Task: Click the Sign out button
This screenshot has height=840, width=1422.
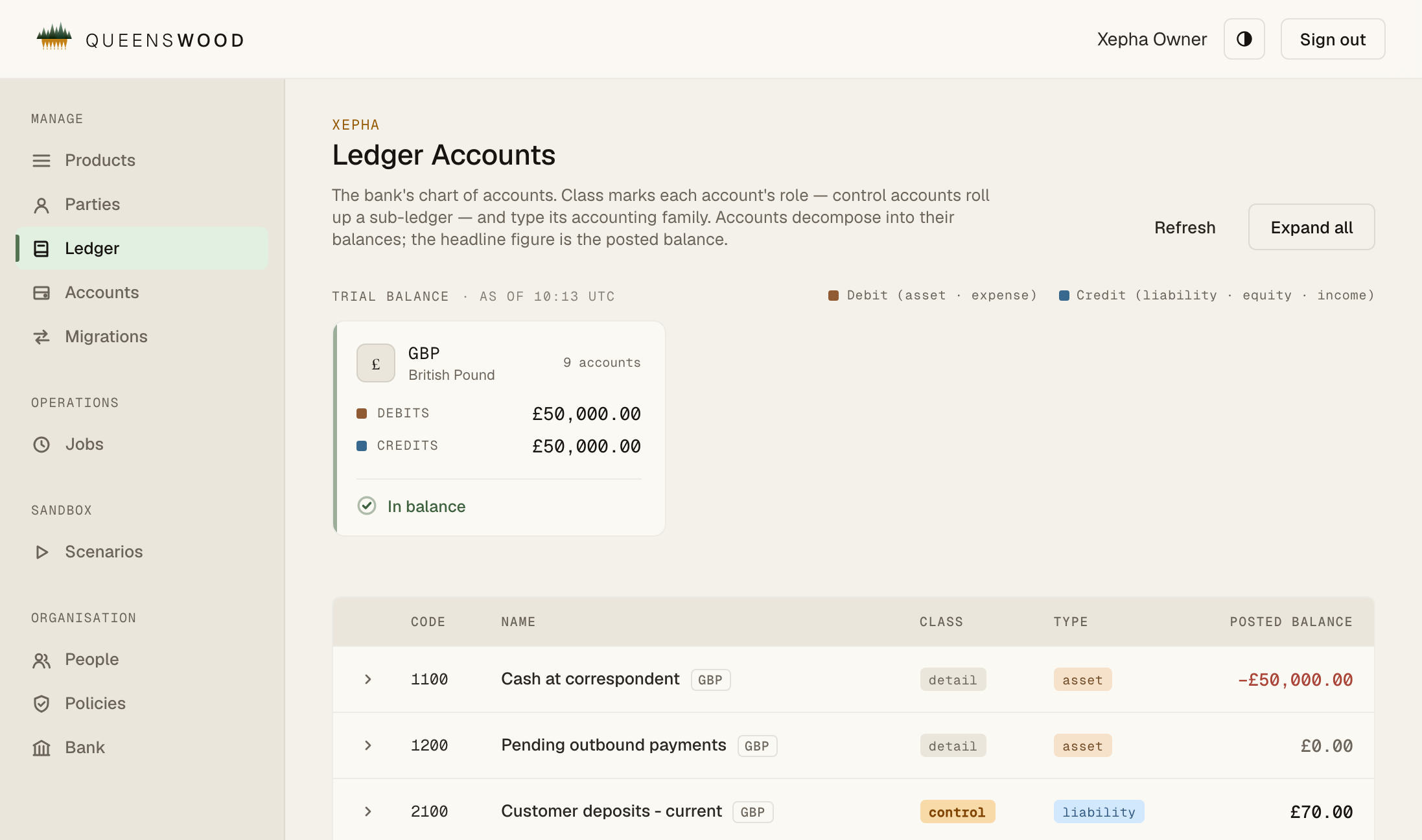Action: [1333, 39]
